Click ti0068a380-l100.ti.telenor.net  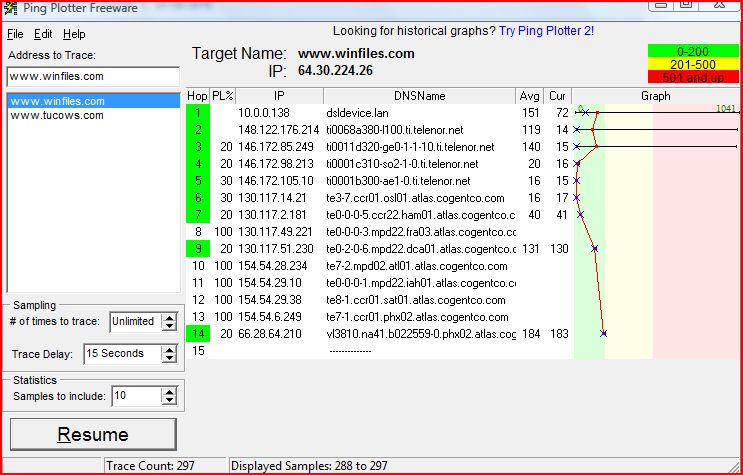[395, 130]
